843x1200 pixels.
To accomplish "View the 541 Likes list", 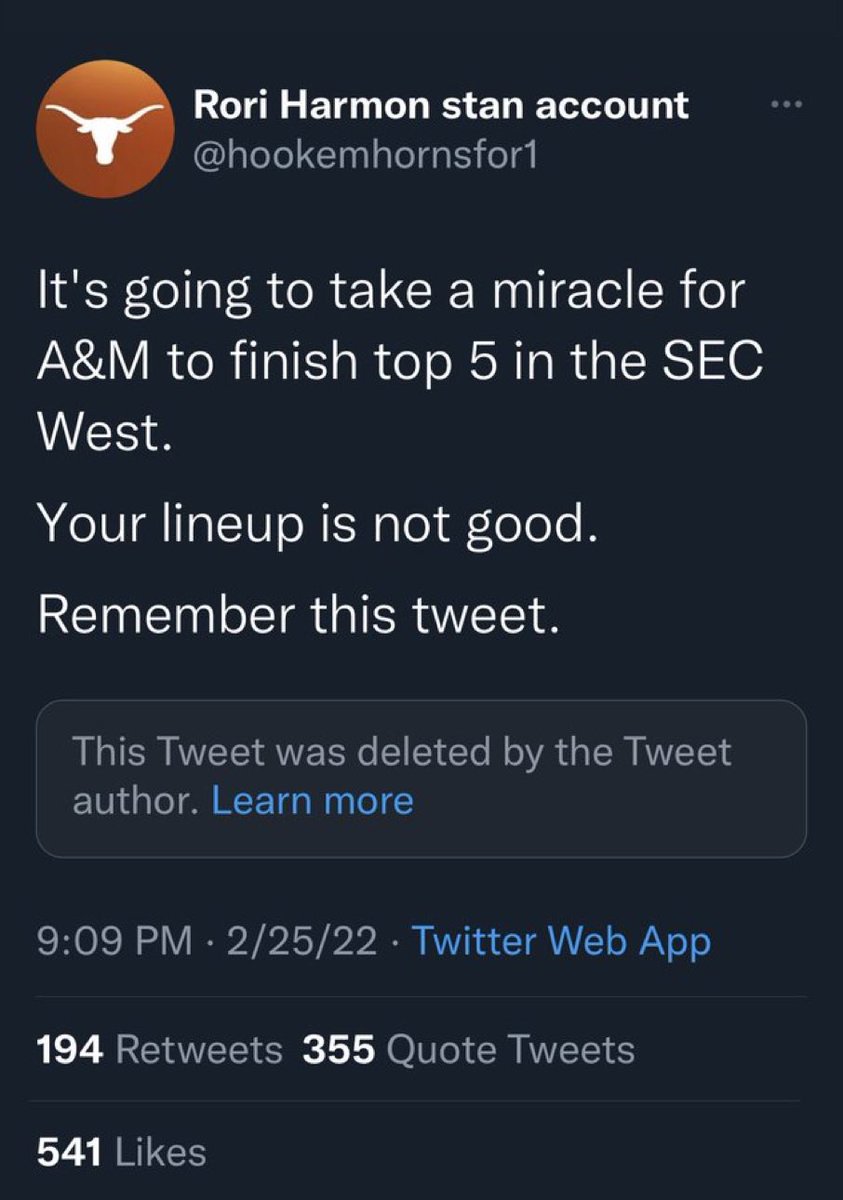I will (121, 1152).
